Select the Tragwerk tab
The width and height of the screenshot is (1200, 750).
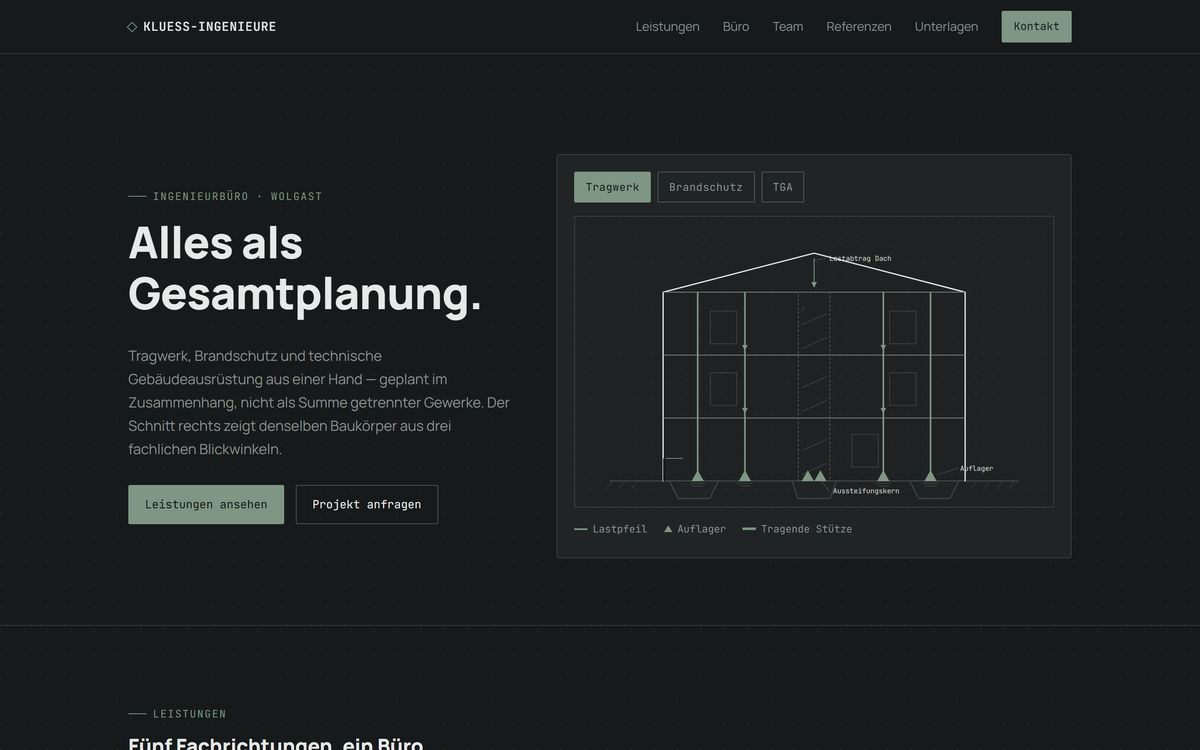[612, 187]
